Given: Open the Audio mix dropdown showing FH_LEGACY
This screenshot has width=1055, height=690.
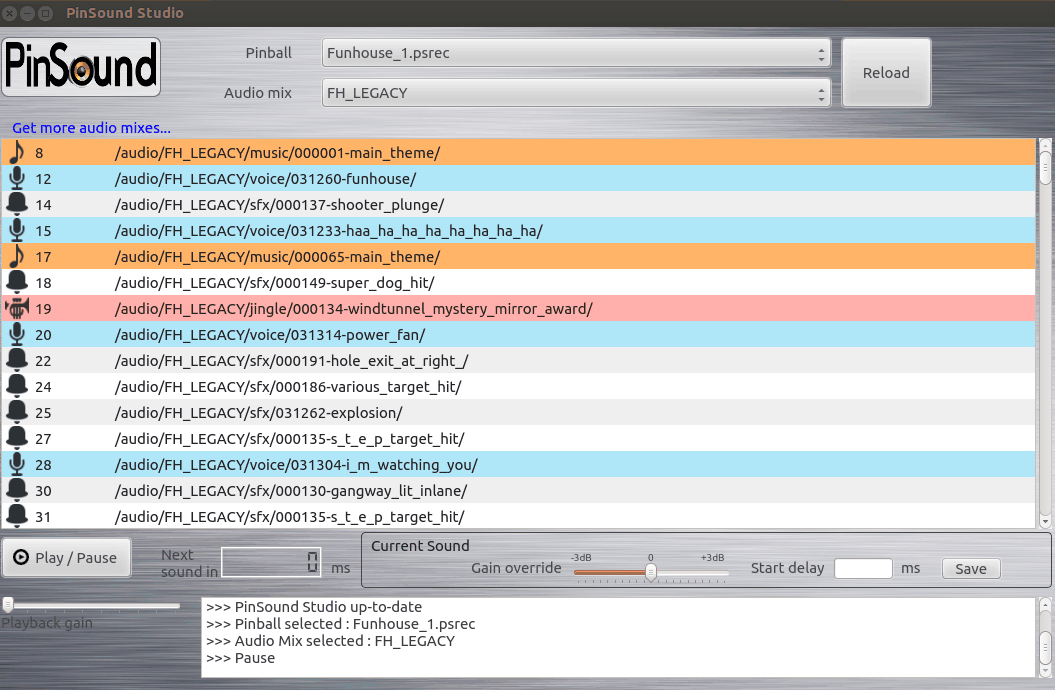Looking at the screenshot, I should point(576,93).
